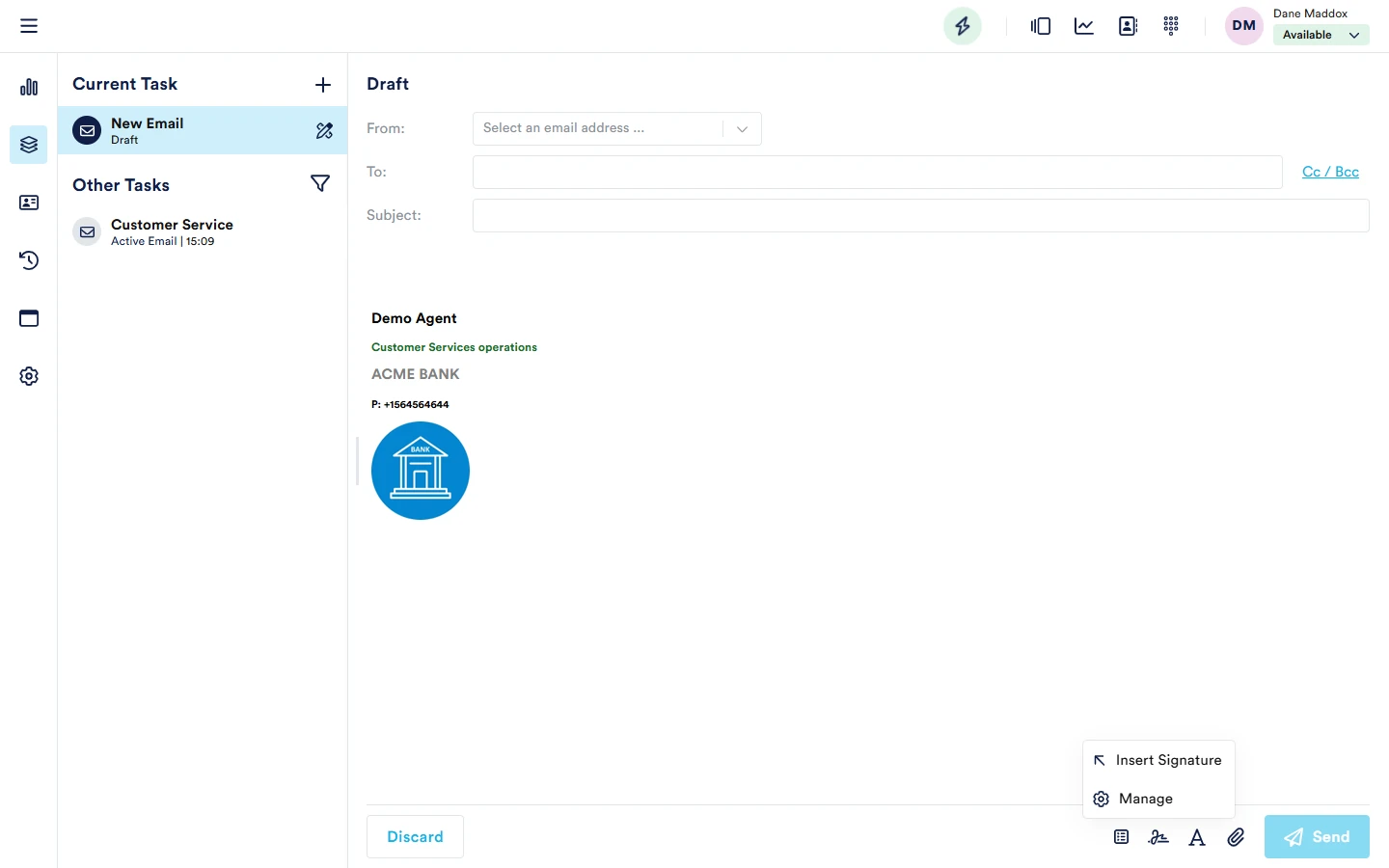The width and height of the screenshot is (1389, 868).
Task: Open the dialpad from the top bar
Action: (1171, 26)
